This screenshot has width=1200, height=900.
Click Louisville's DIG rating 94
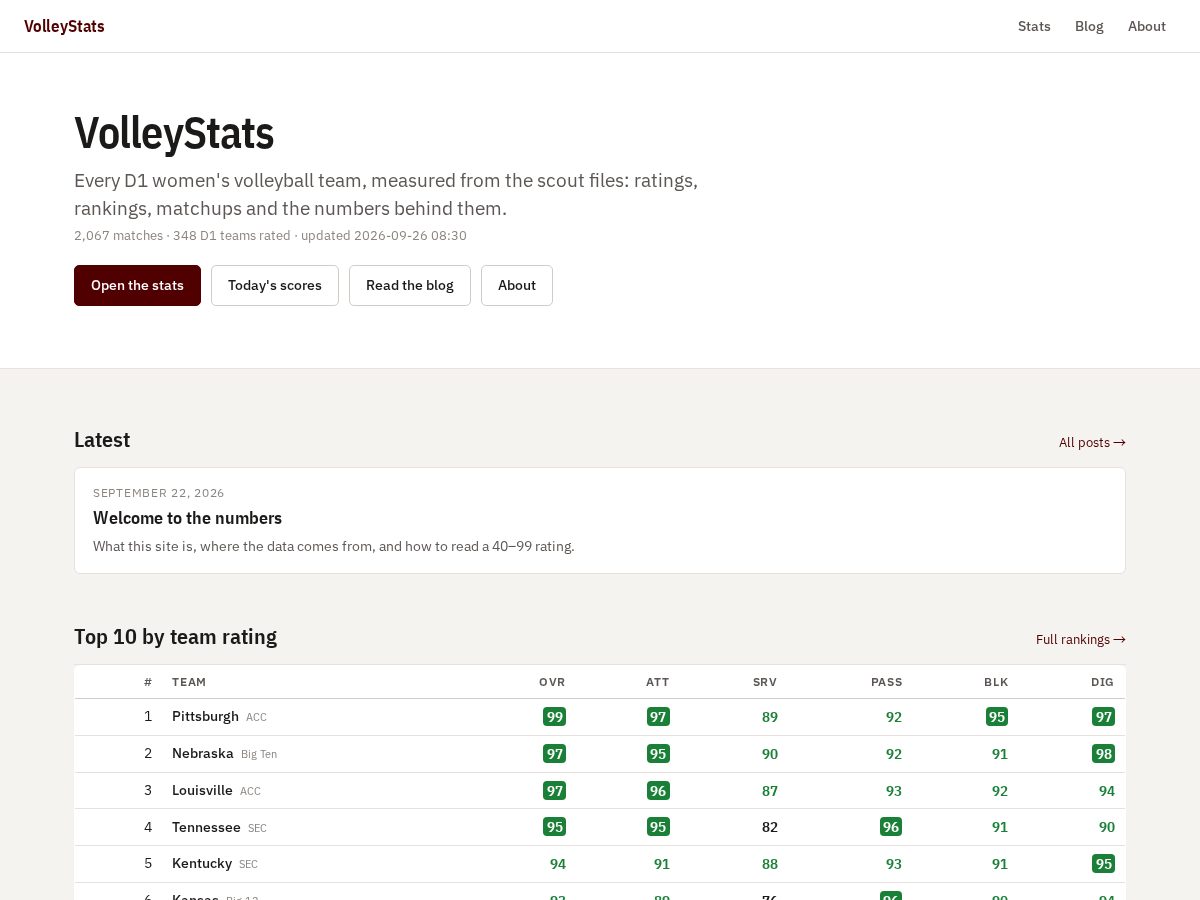(1107, 790)
